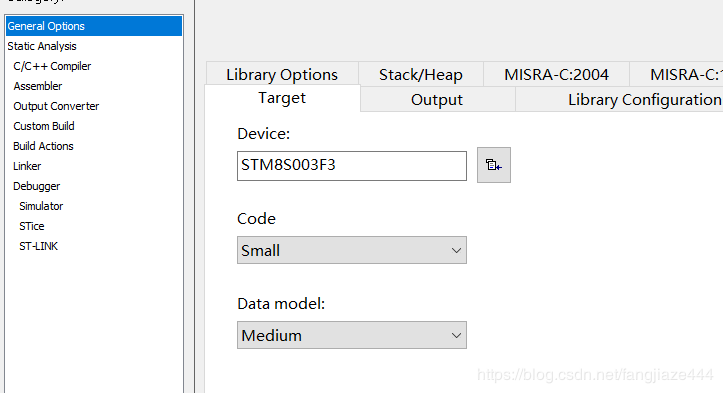Open the Stack/Heap tab
Image resolution: width=723 pixels, height=393 pixels.
421,74
